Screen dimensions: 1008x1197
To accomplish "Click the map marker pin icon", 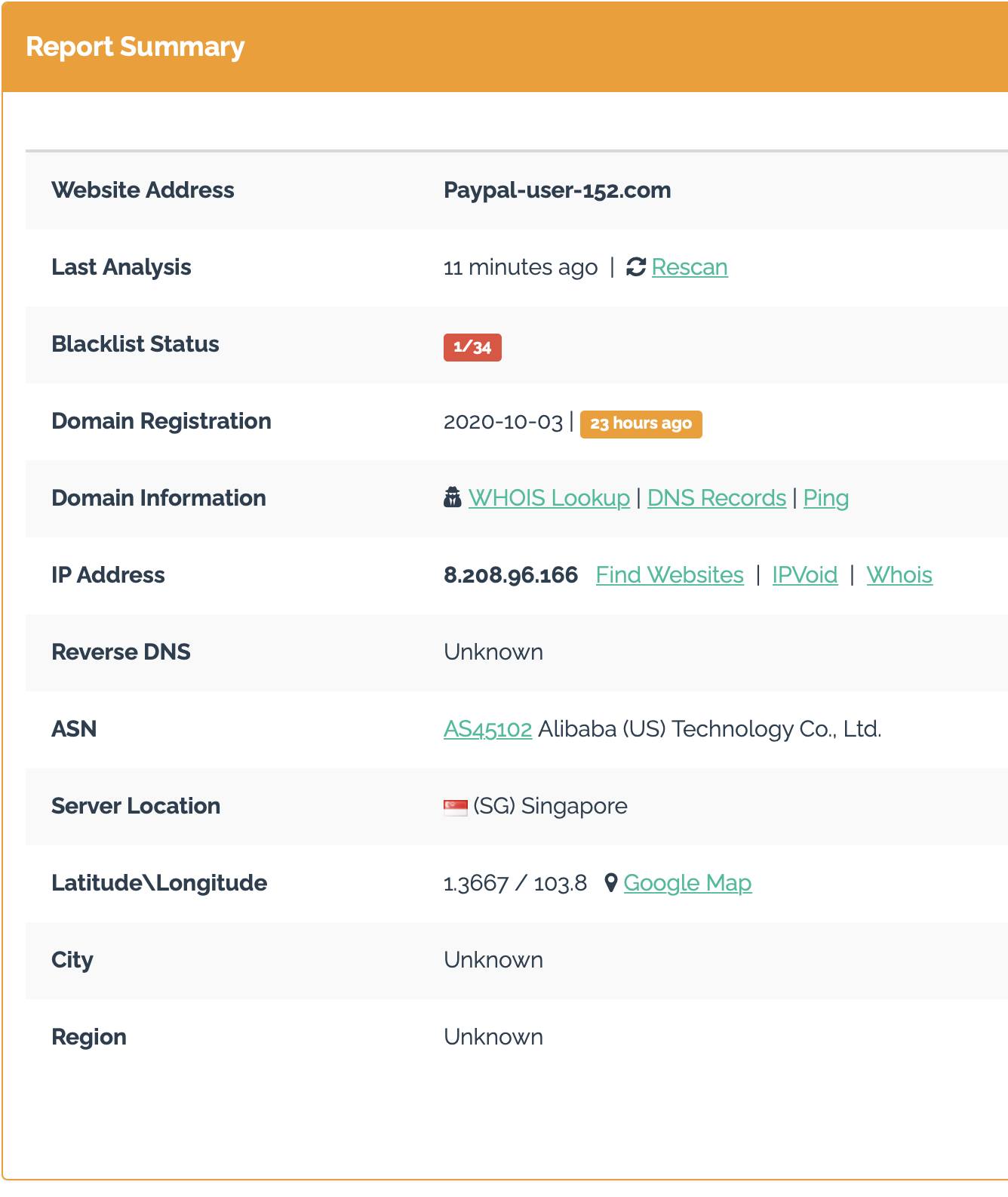I will point(611,883).
